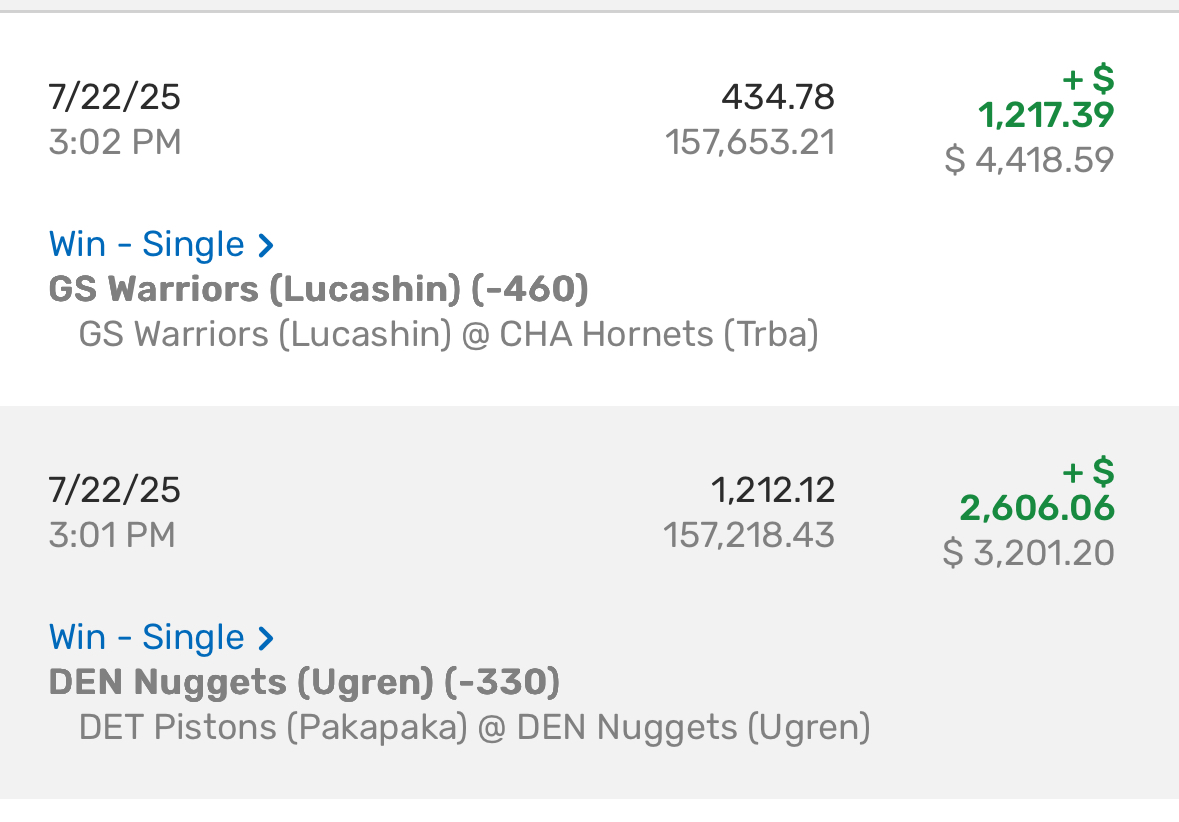
Task: Click the green + $ 2,606.06 winnings
Action: point(1037,490)
